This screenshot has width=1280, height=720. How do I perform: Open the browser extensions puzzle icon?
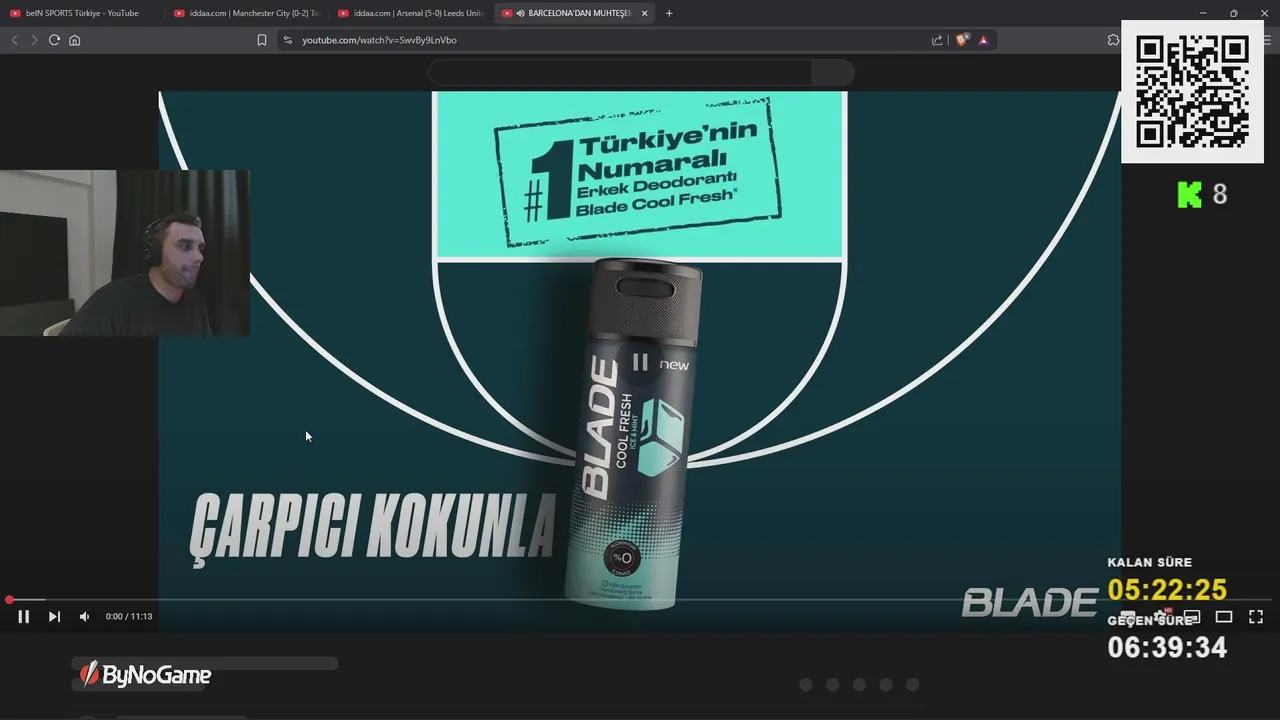point(1113,40)
